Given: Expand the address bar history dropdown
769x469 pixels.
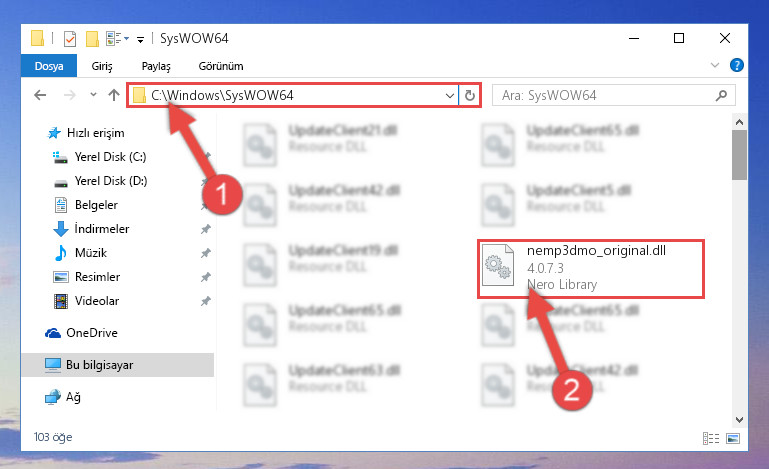Looking at the screenshot, I should (449, 96).
